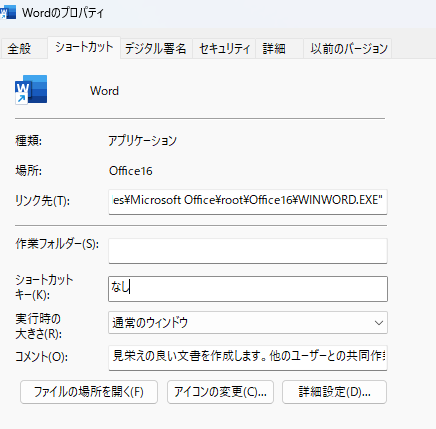This screenshot has height=429, width=436.
Task: Open the 以前のバージョン tab
Action: click(x=347, y=49)
